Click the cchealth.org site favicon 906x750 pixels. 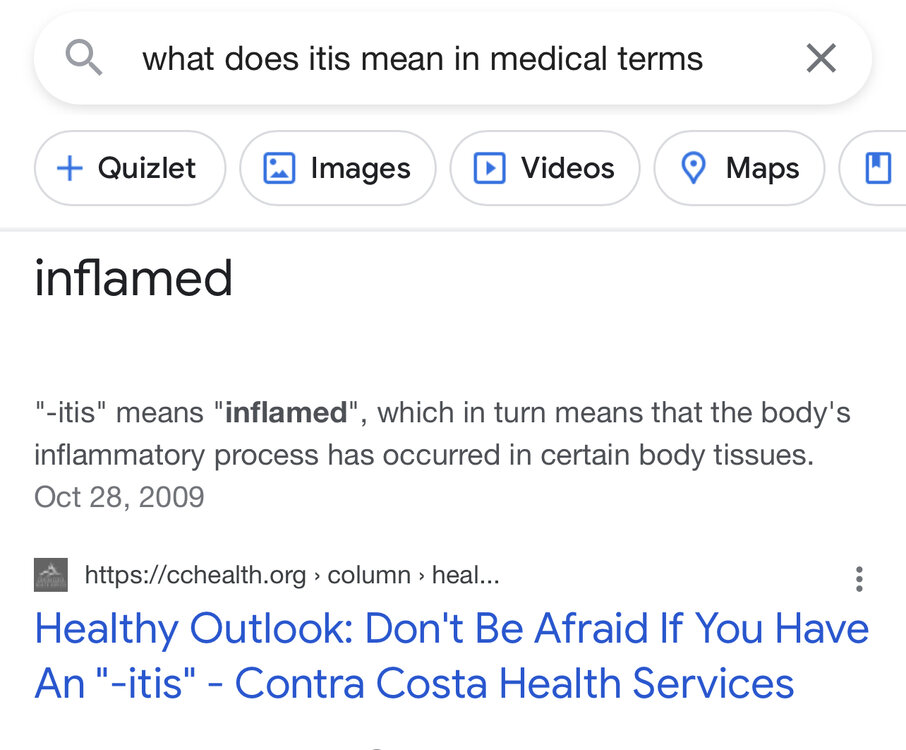point(51,575)
